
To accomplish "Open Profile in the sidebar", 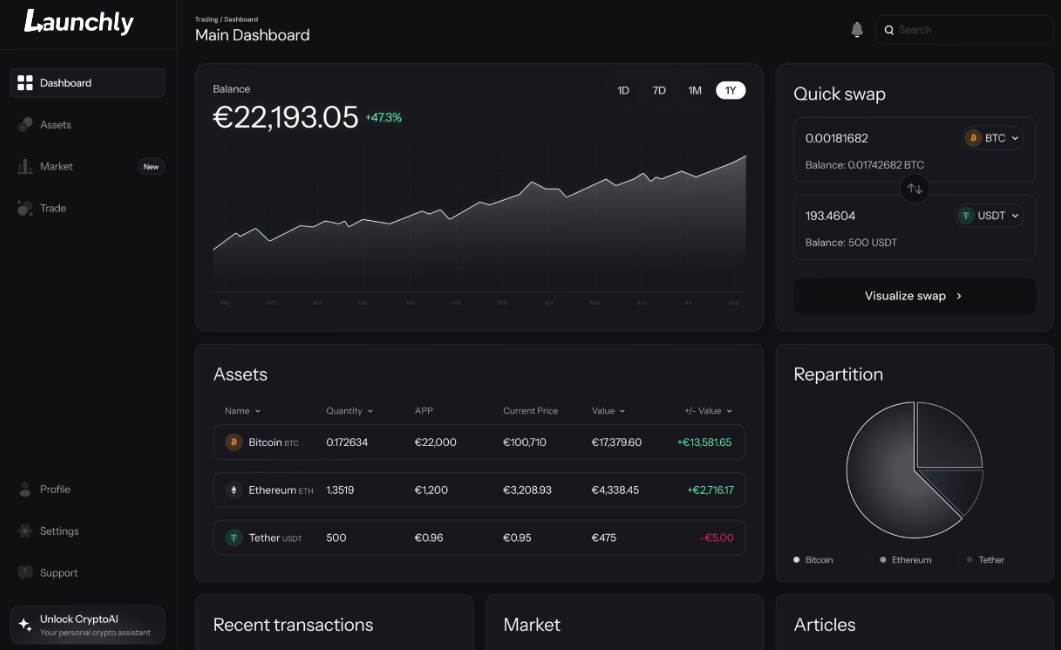I will click(87, 489).
